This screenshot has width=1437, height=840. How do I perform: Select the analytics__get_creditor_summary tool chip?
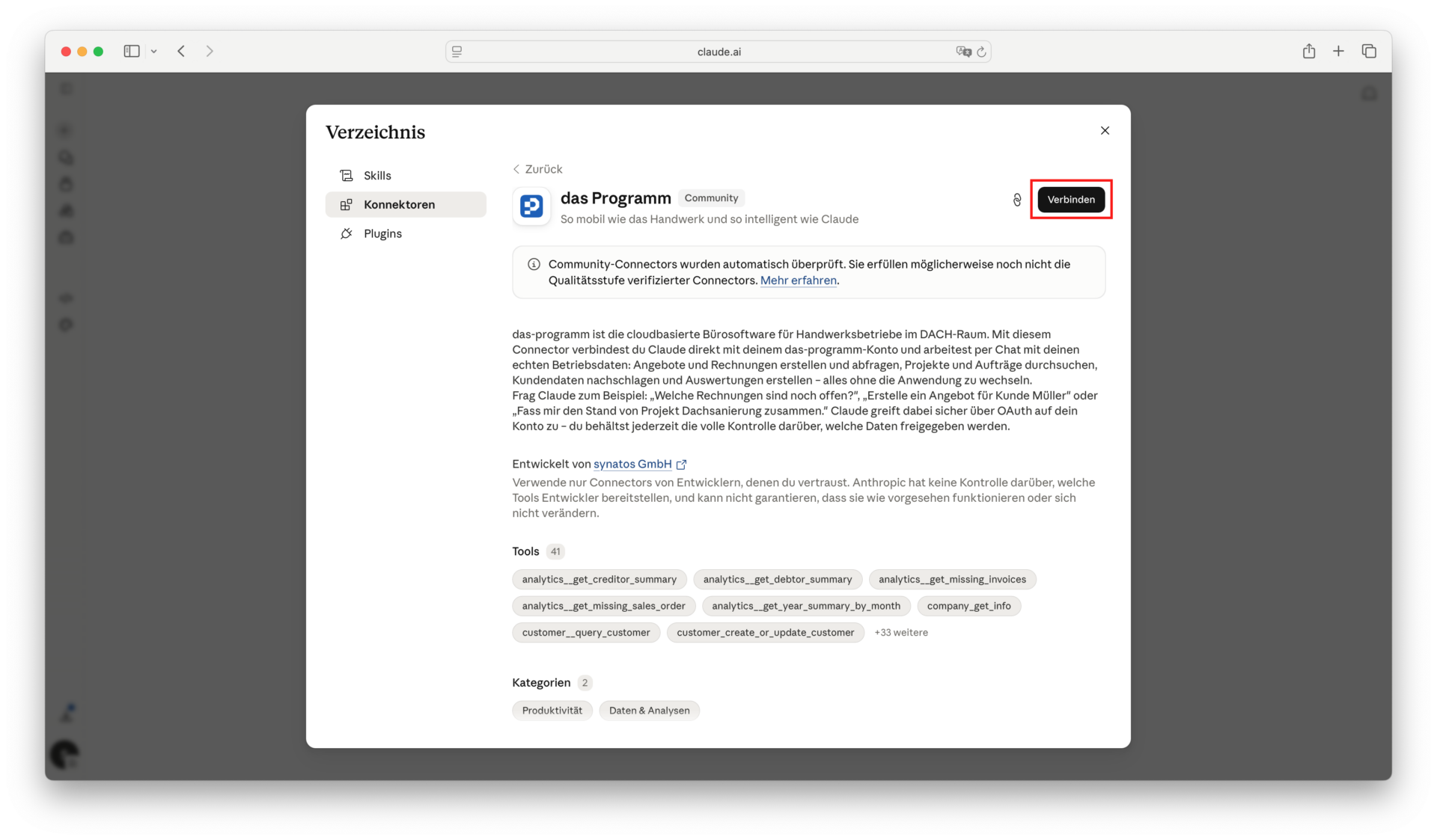599,579
